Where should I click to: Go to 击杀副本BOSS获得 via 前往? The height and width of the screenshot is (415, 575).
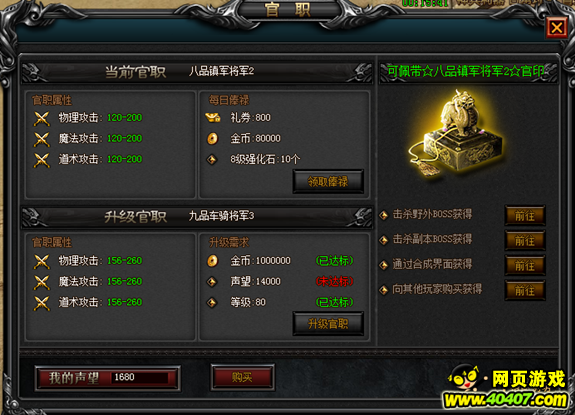click(525, 240)
